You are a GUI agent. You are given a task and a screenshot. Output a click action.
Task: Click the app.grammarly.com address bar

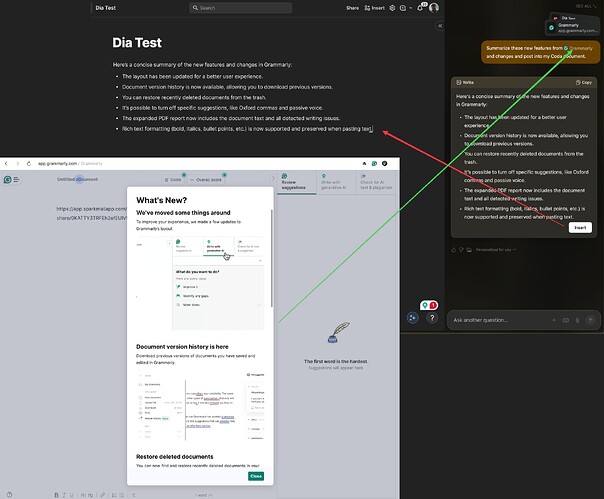[70, 163]
